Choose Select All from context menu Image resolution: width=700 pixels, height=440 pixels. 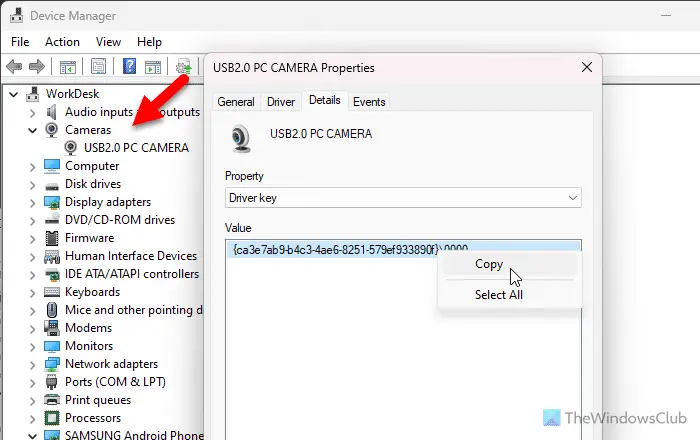tap(497, 295)
